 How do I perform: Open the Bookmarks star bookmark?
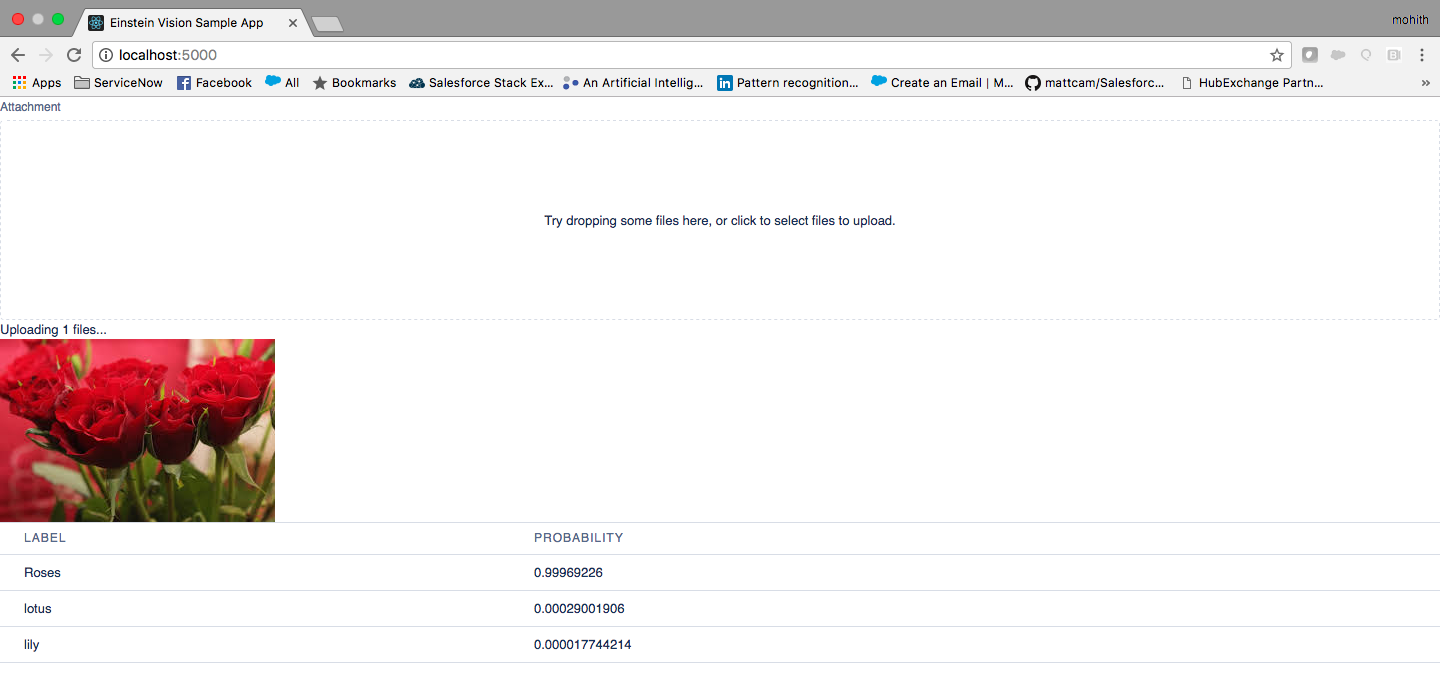point(354,83)
